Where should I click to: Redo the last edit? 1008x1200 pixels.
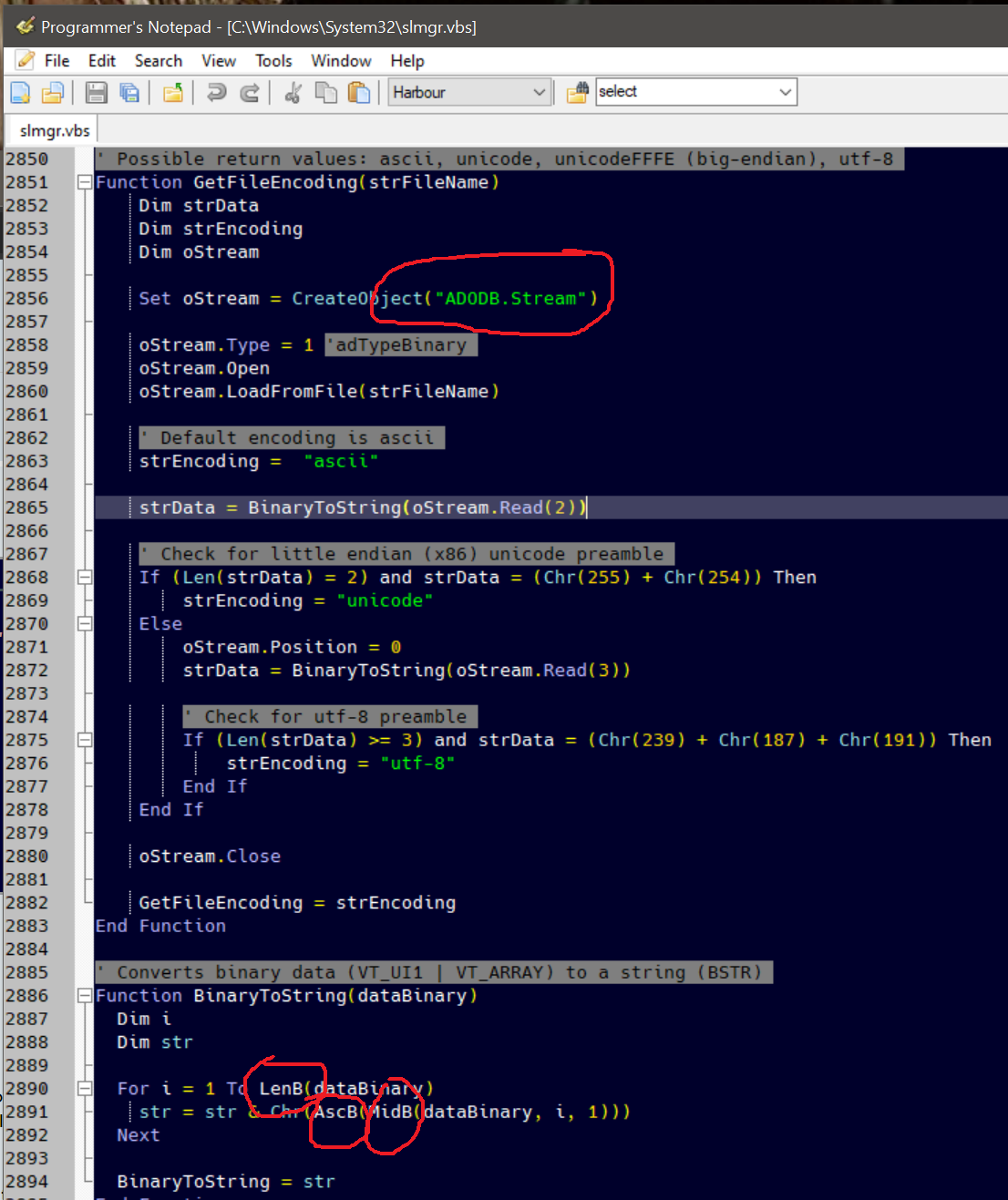click(x=249, y=92)
